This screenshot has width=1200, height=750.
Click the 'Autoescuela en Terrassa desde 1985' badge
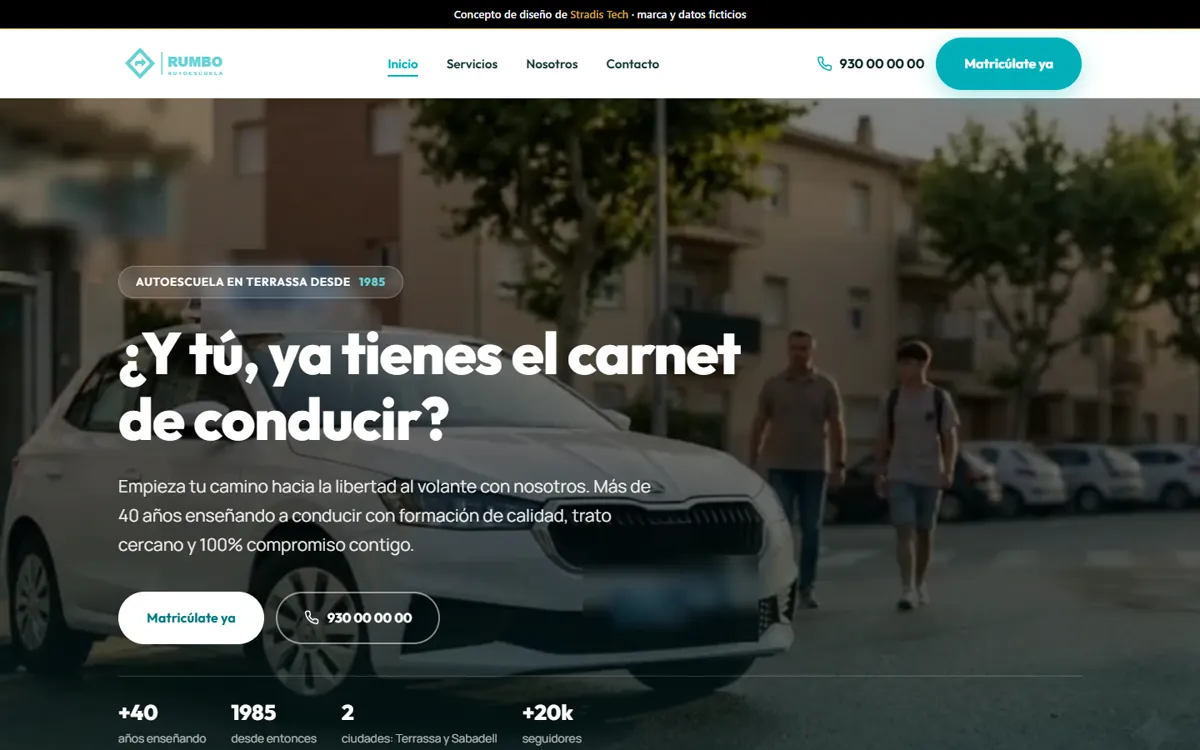[261, 282]
